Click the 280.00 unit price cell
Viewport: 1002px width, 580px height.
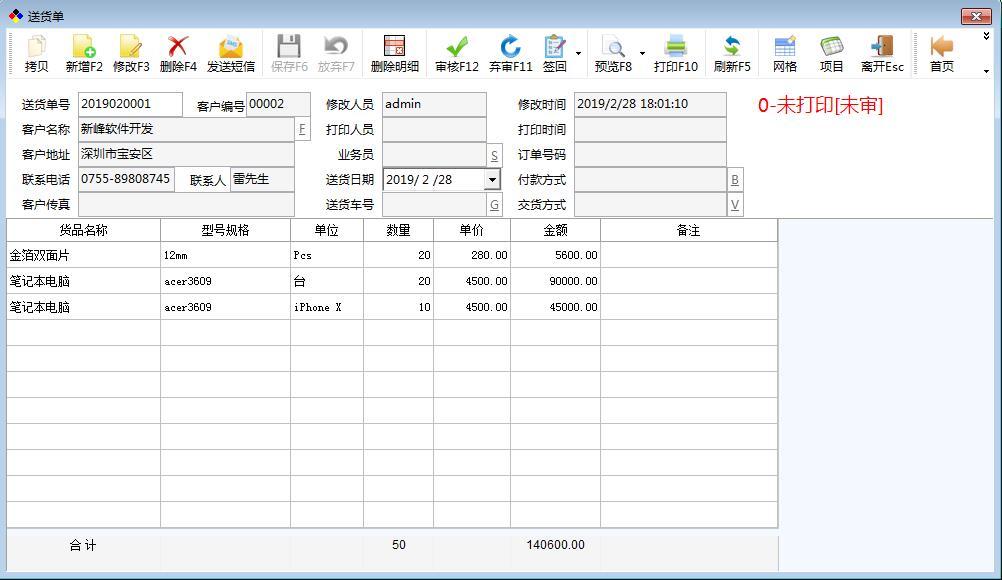point(472,256)
